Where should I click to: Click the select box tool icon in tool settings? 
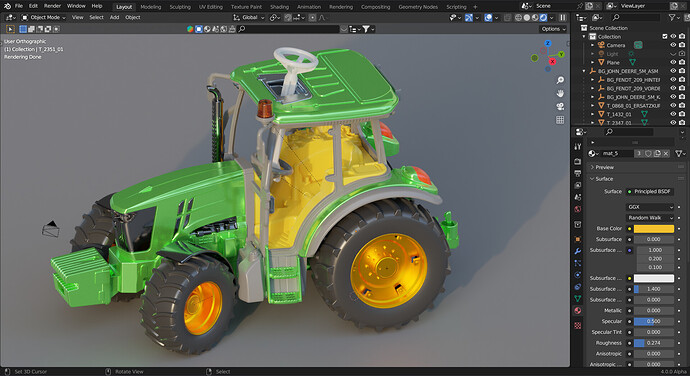tap(10, 29)
